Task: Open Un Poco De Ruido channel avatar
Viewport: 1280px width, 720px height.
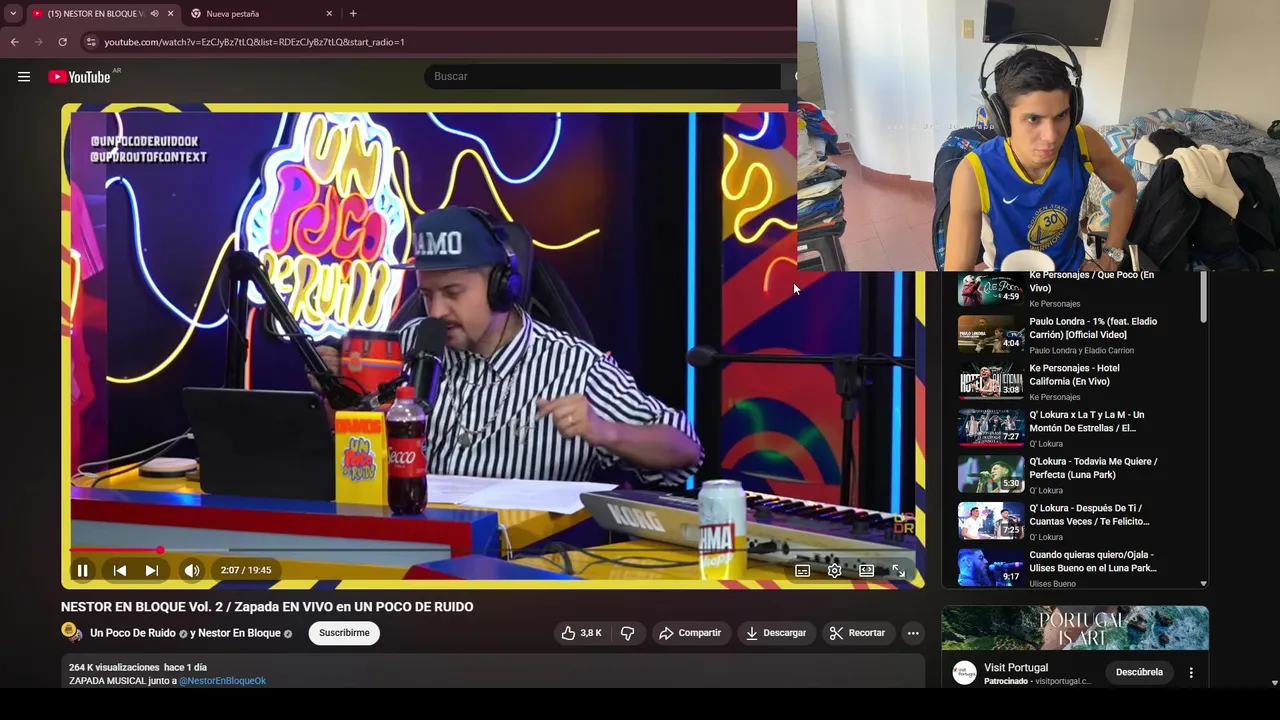Action: tap(71, 632)
